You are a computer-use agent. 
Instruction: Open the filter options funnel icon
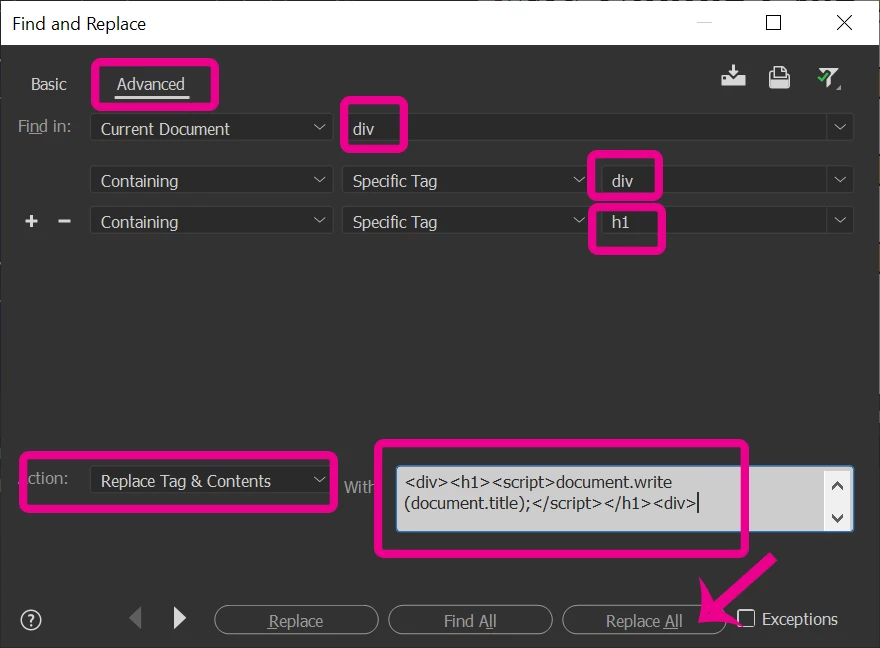click(x=828, y=77)
